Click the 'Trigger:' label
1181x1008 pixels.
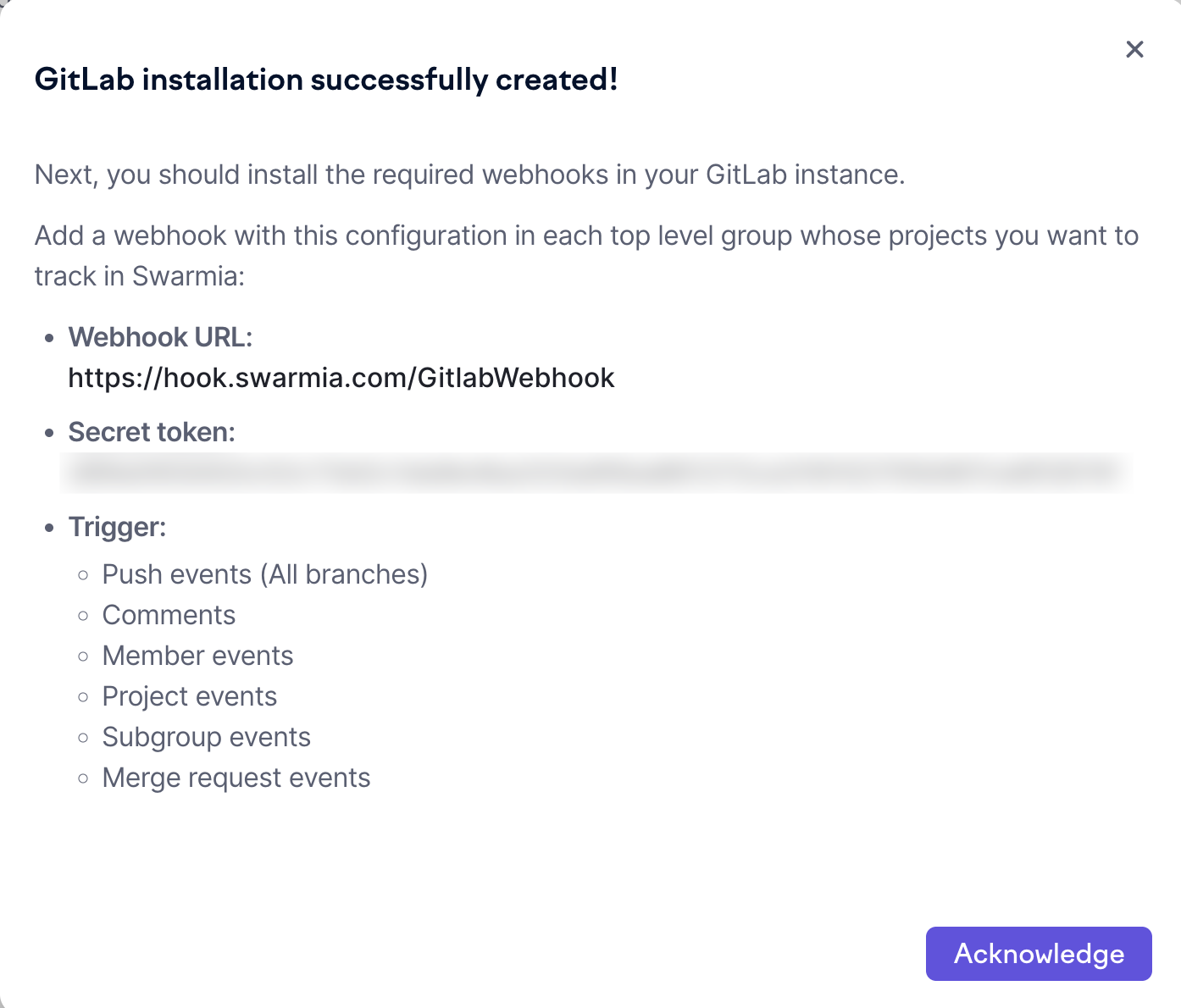pos(117,527)
